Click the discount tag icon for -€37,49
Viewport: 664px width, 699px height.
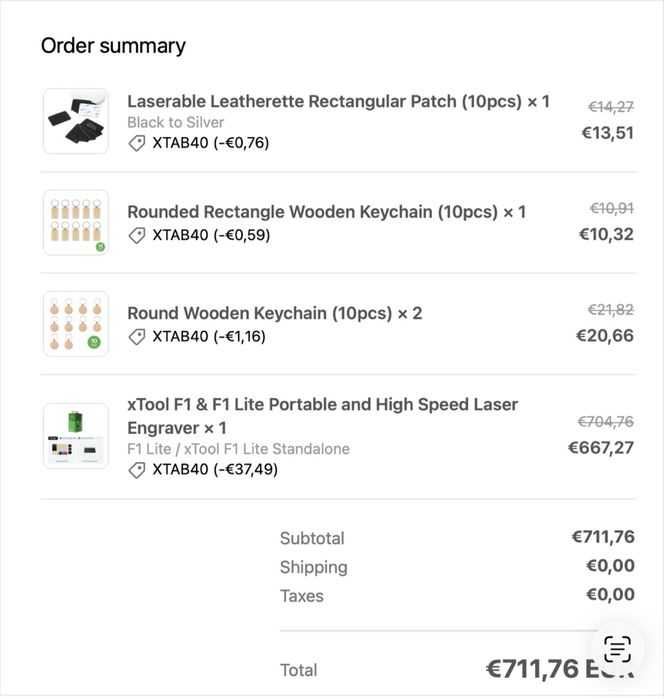[x=137, y=470]
